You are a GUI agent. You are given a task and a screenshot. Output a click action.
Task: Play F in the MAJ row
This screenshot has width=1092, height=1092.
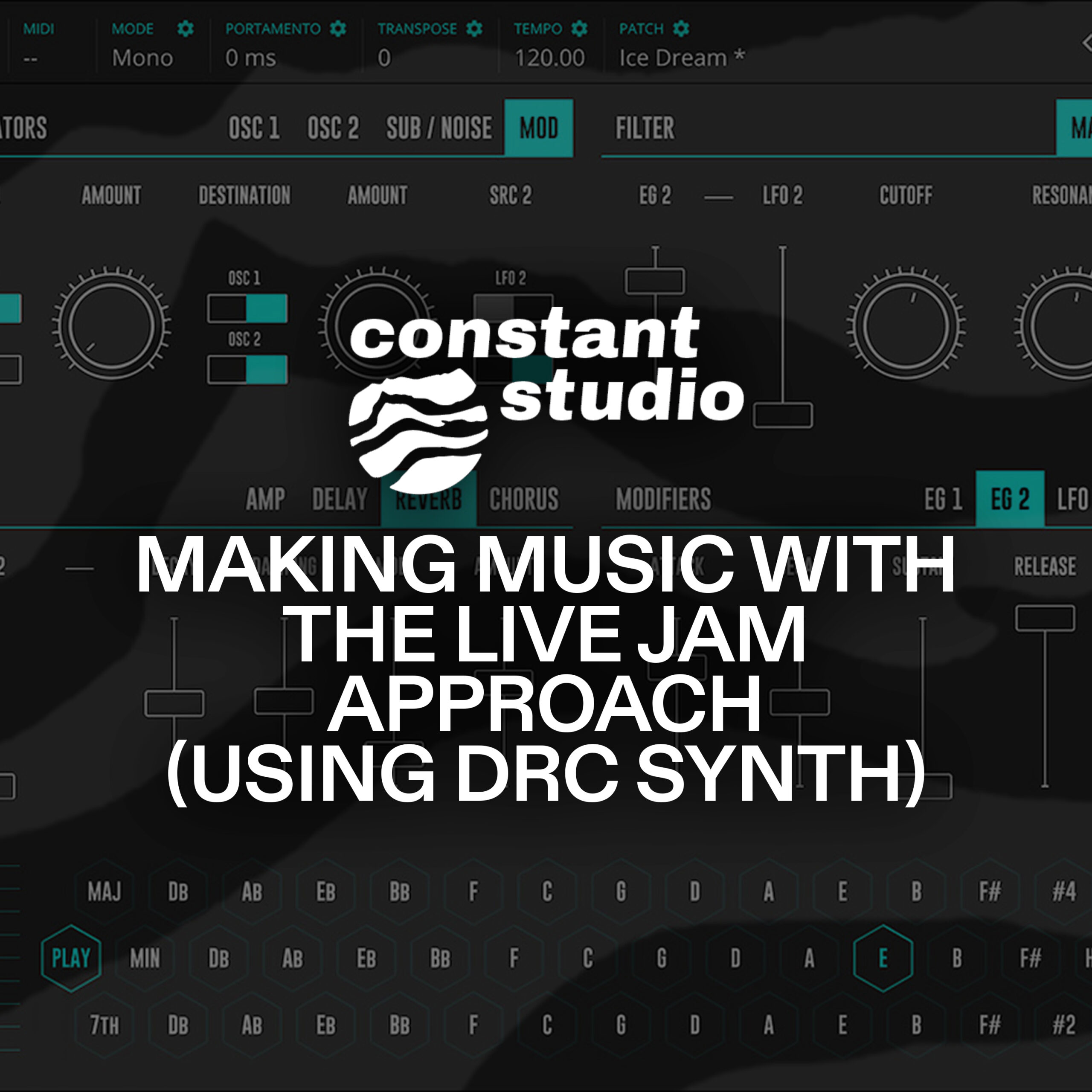pos(473,892)
